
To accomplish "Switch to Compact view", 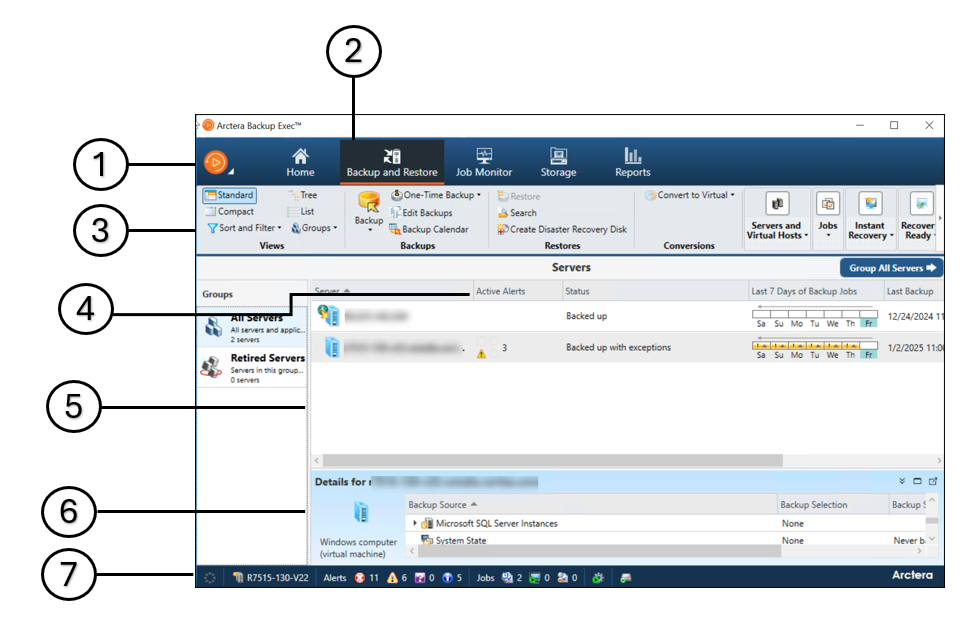I will 230,211.
